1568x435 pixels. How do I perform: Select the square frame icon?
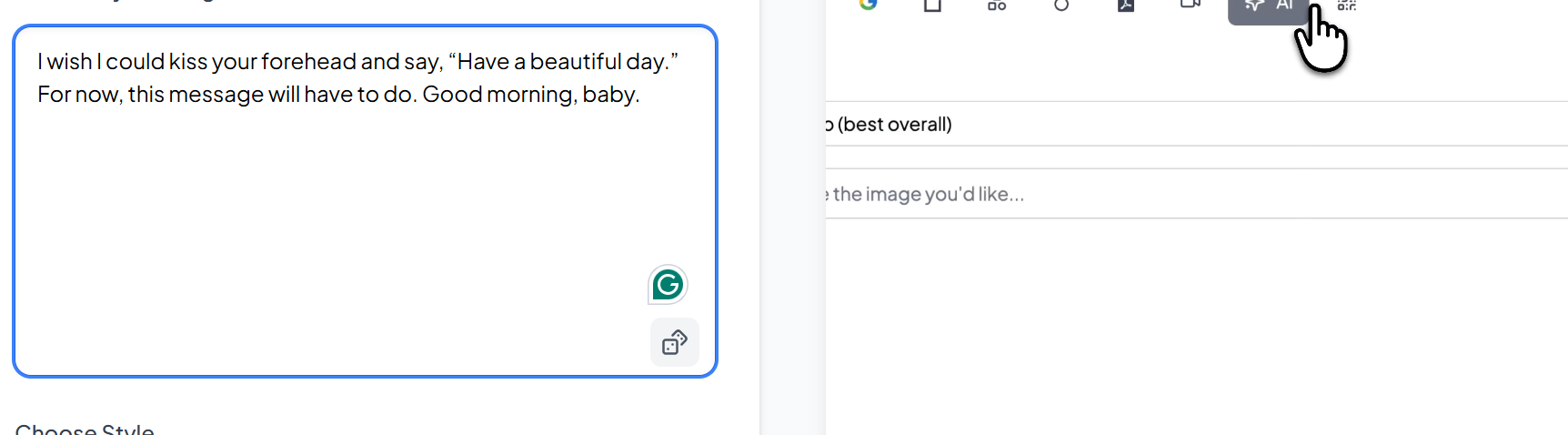click(x=932, y=5)
